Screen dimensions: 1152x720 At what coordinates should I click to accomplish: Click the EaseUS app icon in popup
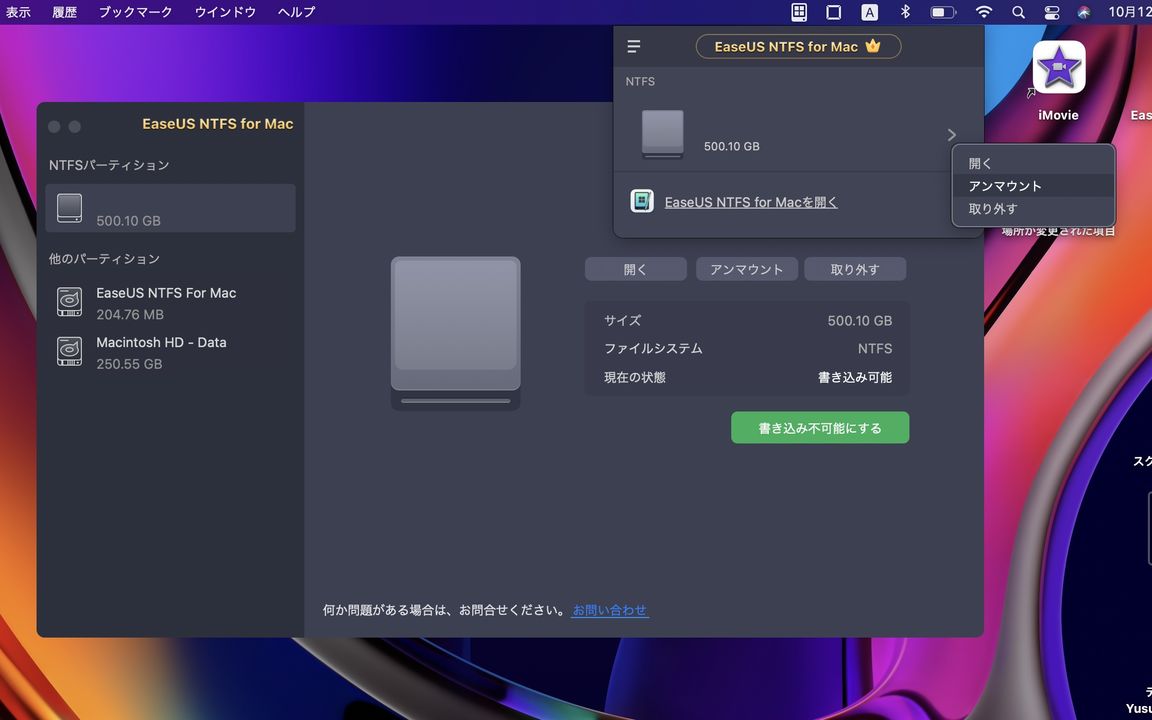coord(641,201)
